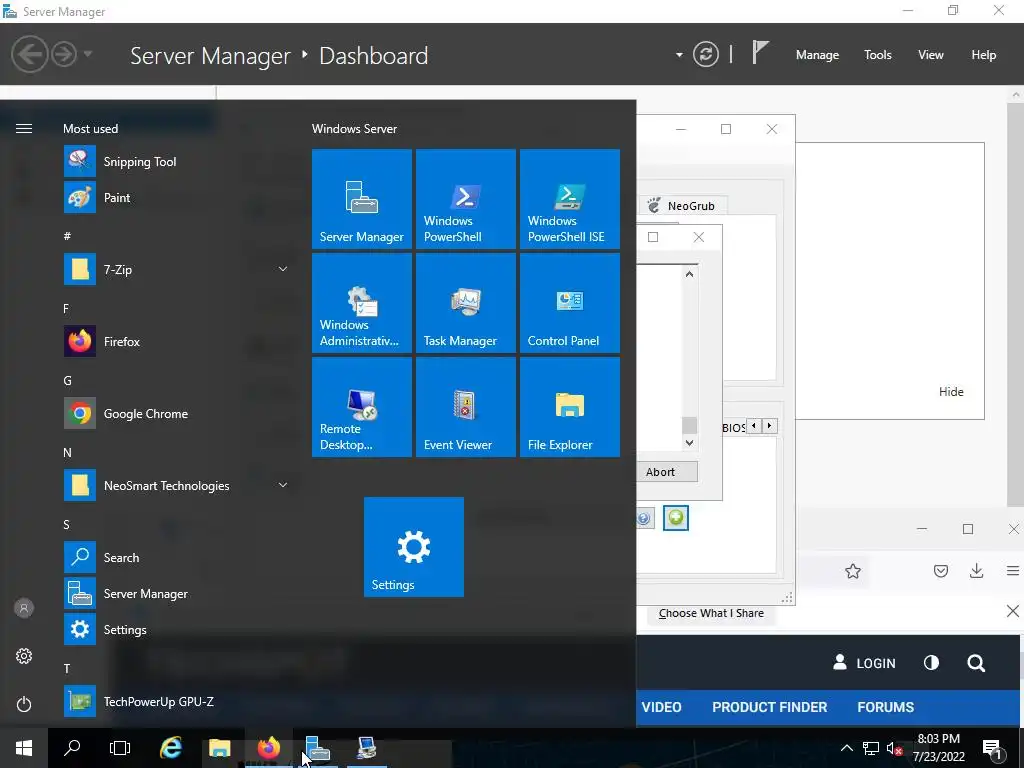Image resolution: width=1024 pixels, height=768 pixels.
Task: Open Task View on the taskbar
Action: coord(120,748)
